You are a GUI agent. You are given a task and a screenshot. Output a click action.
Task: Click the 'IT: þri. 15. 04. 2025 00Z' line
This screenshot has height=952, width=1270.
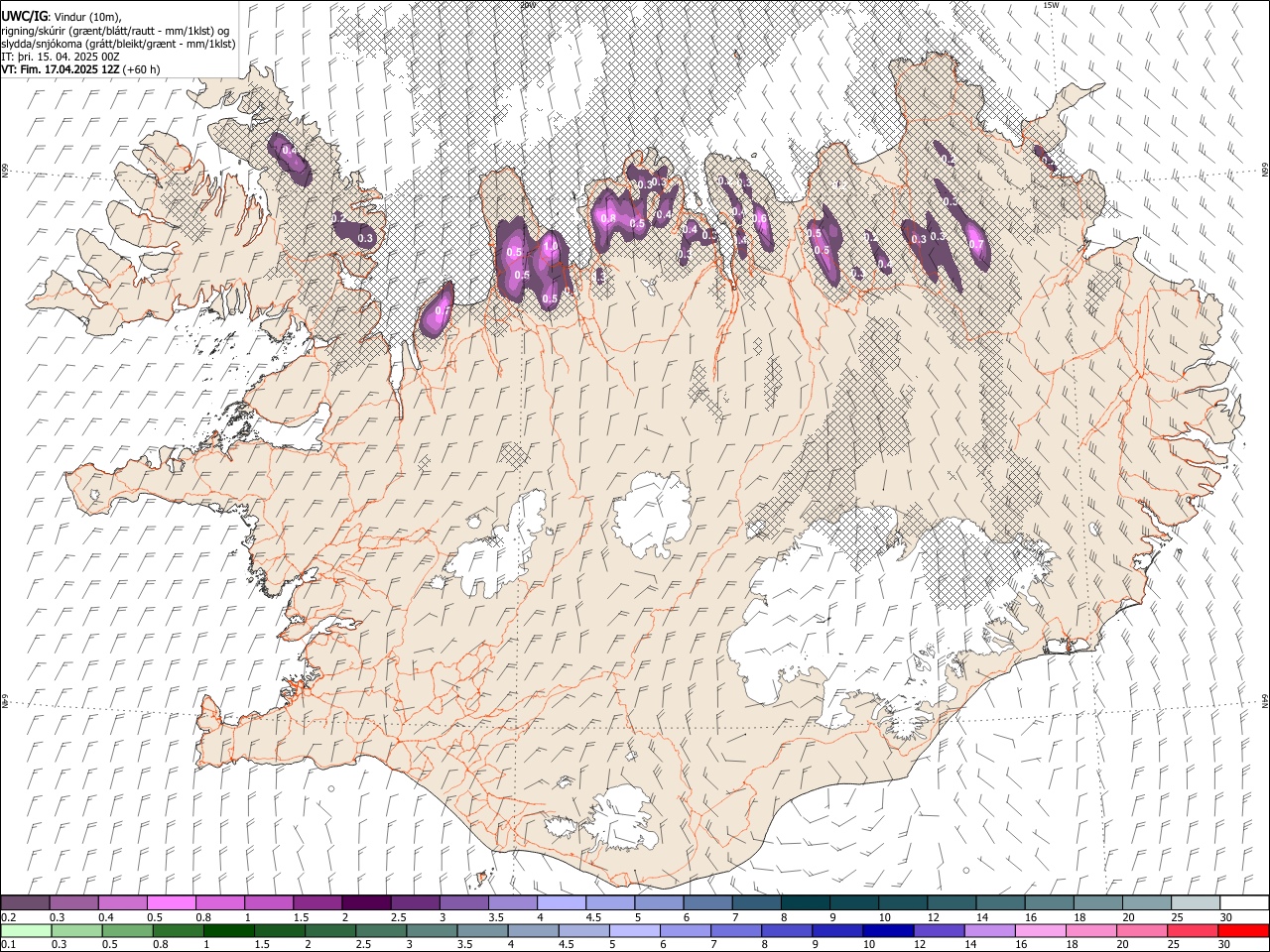click(x=61, y=57)
